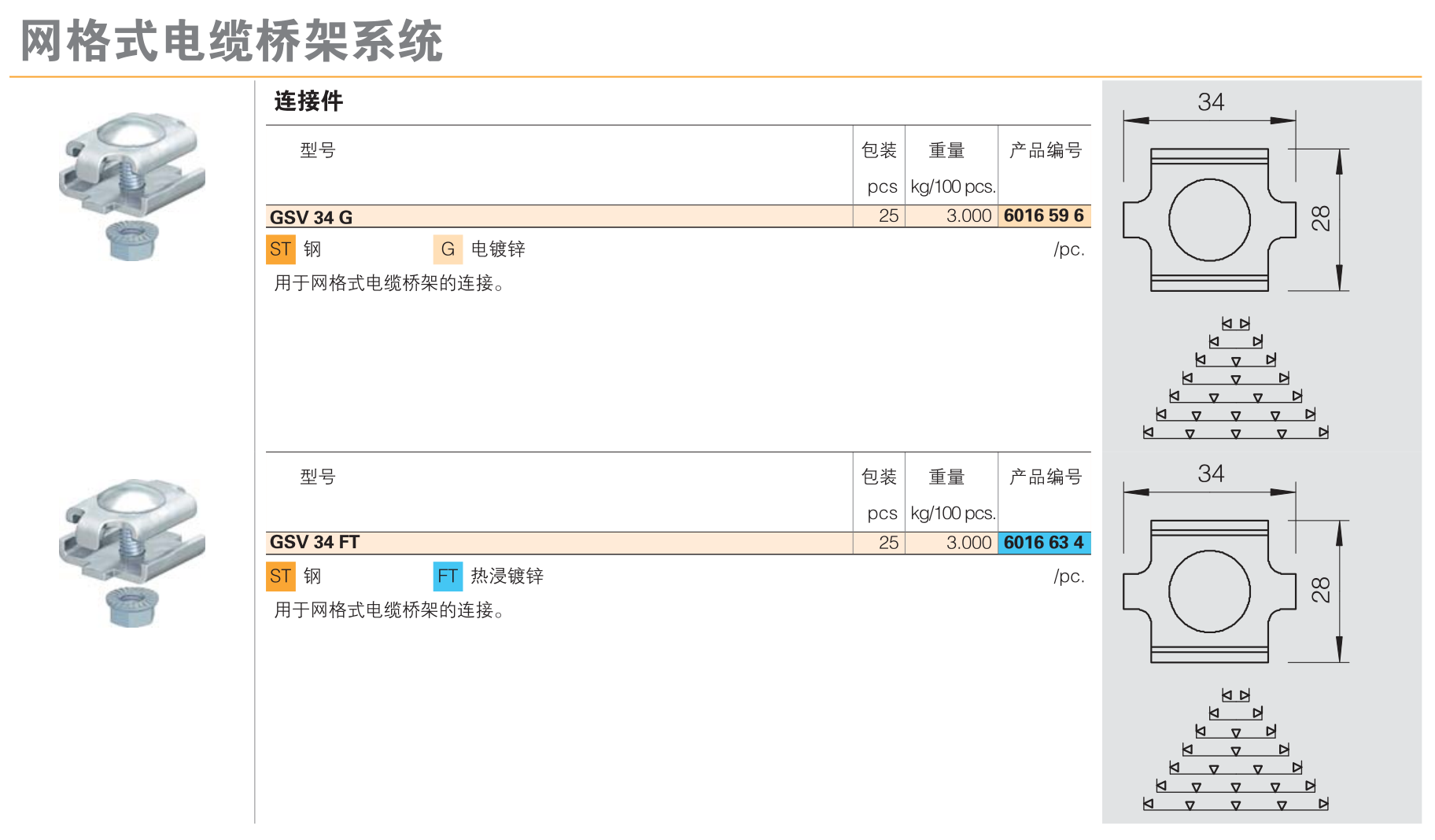Click product number 6016 59 6
1435x840 pixels.
[x=1043, y=216]
